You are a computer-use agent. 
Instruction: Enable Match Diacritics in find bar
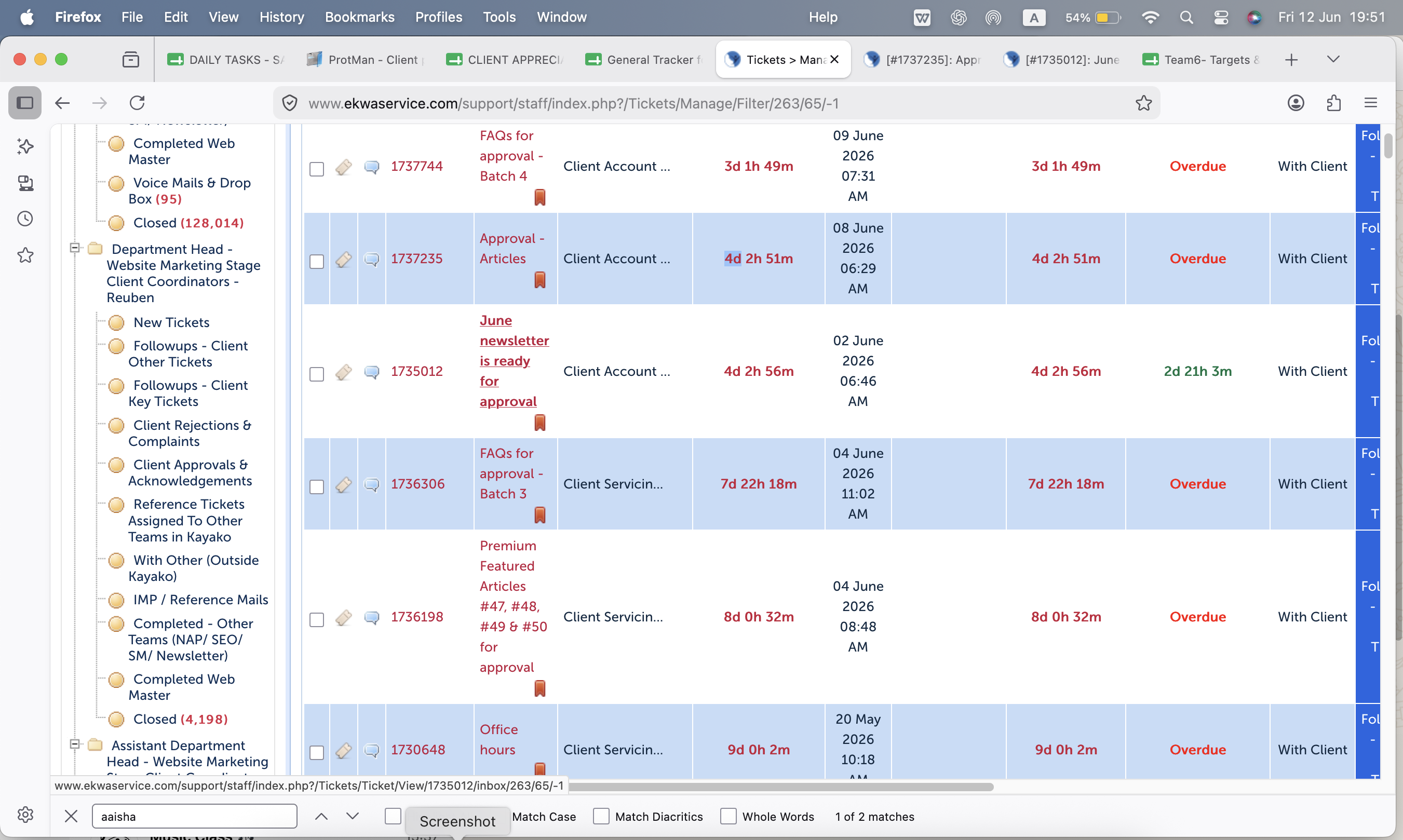tap(601, 816)
